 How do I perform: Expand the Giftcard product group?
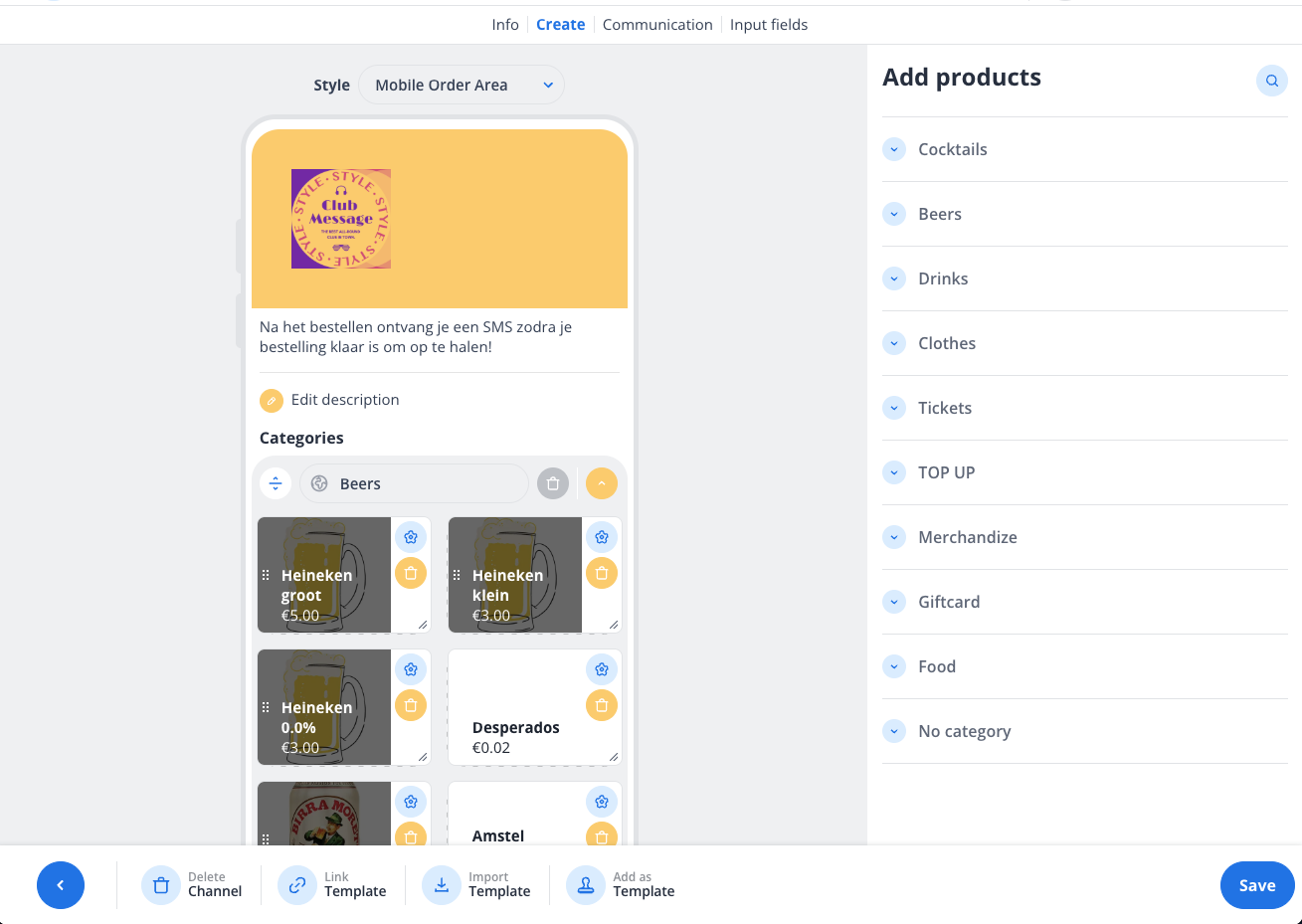[x=894, y=602]
